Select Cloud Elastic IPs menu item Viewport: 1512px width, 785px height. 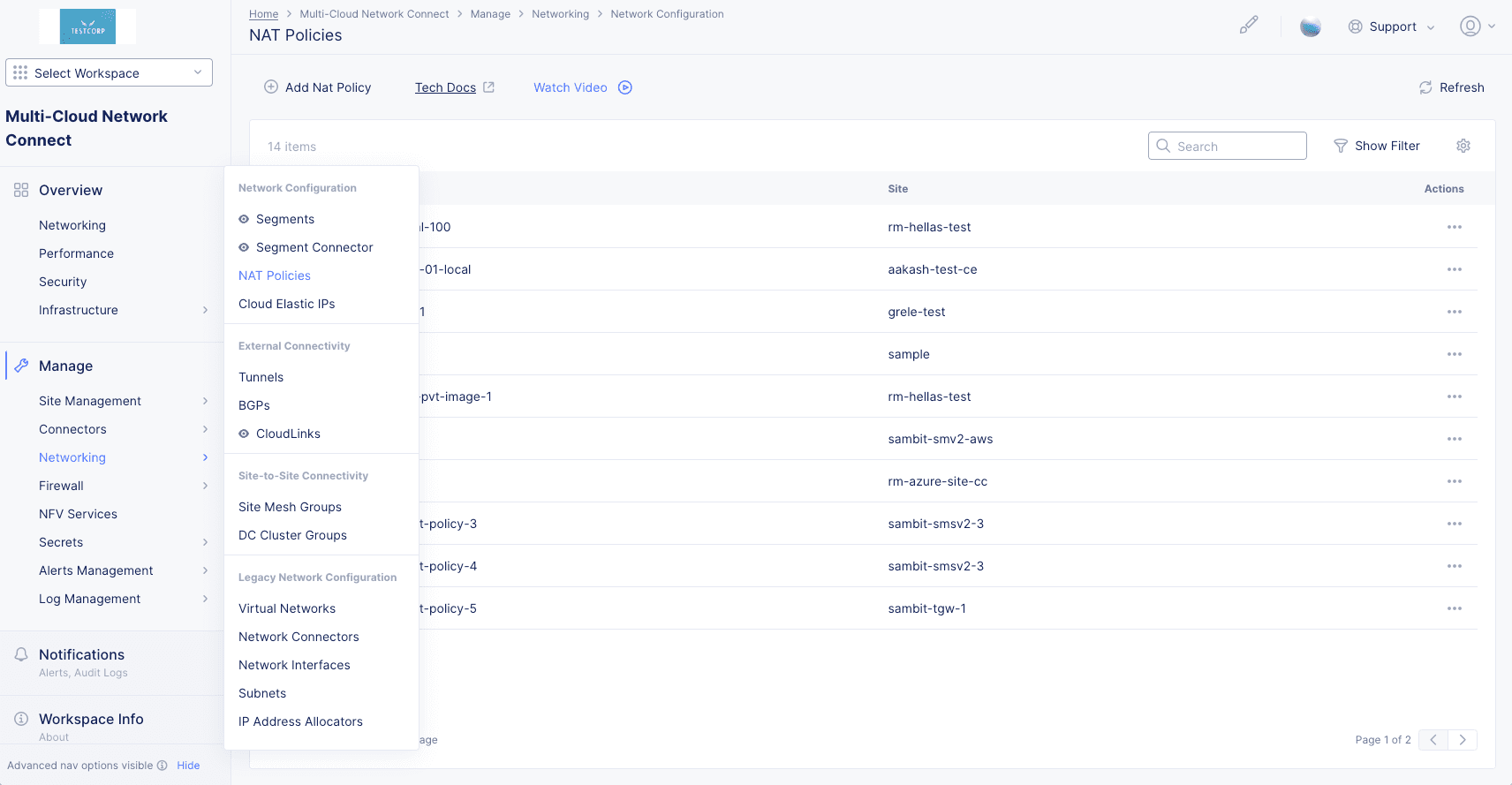[287, 304]
